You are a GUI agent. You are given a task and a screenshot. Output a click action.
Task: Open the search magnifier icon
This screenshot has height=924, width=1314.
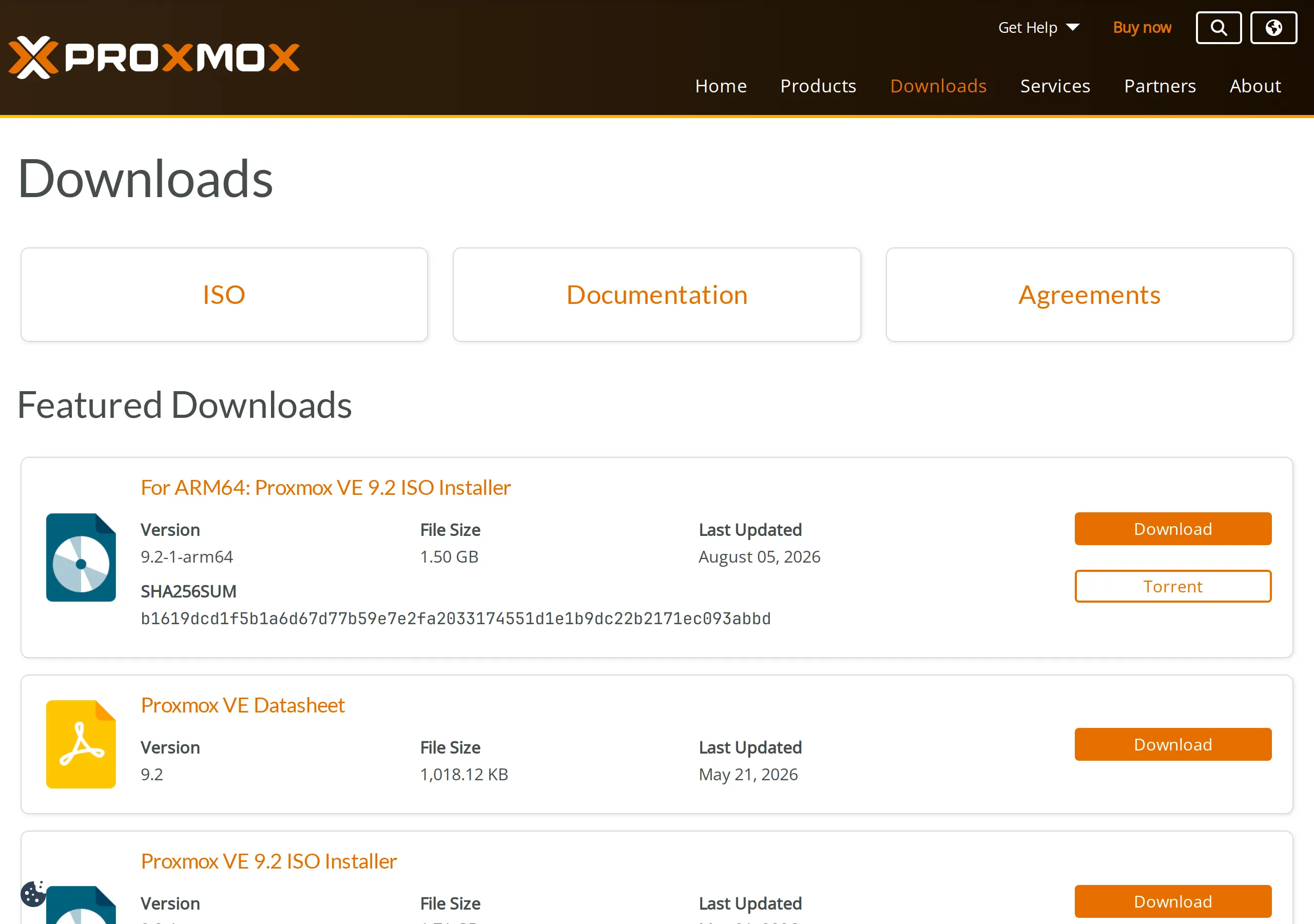(1219, 28)
